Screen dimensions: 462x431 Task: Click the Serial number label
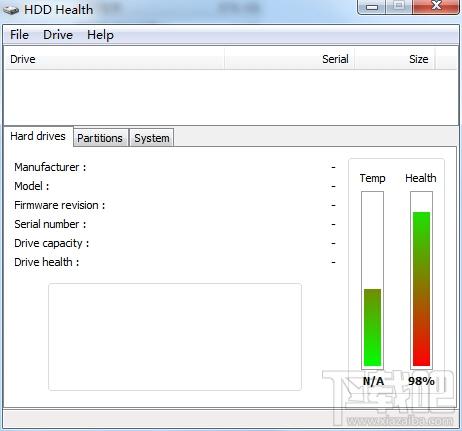pyautogui.click(x=50, y=224)
